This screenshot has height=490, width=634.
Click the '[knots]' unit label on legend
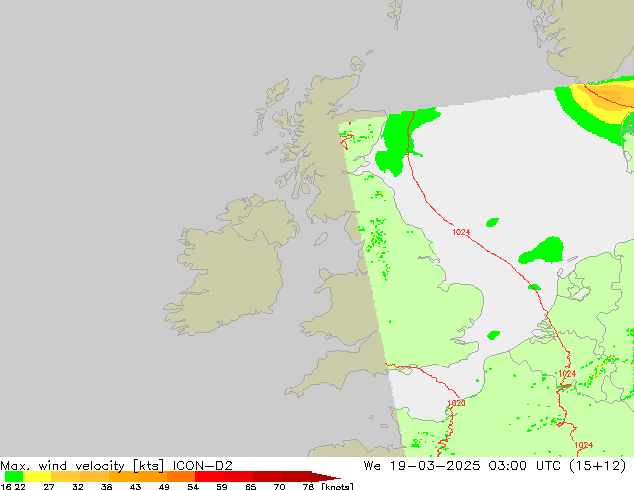pyautogui.click(x=338, y=486)
